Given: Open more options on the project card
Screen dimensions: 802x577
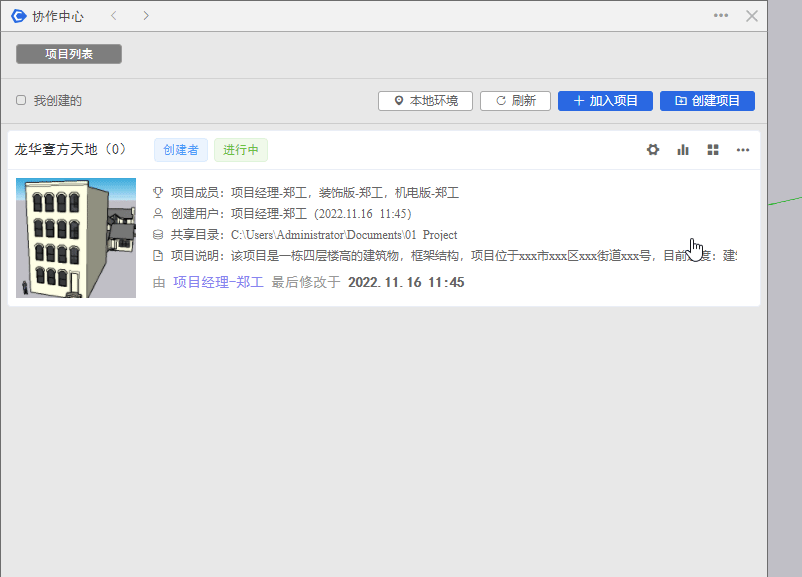Looking at the screenshot, I should click(x=743, y=150).
